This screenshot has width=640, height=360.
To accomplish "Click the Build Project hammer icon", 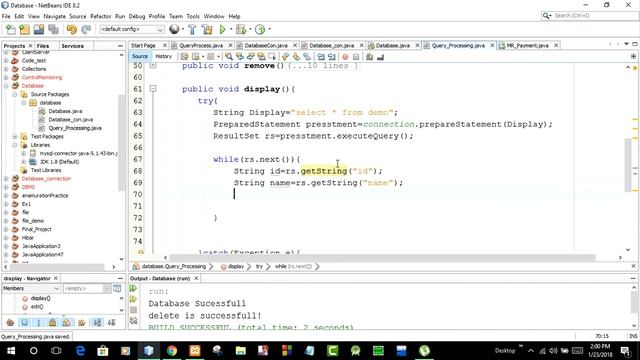I will pos(192,29).
